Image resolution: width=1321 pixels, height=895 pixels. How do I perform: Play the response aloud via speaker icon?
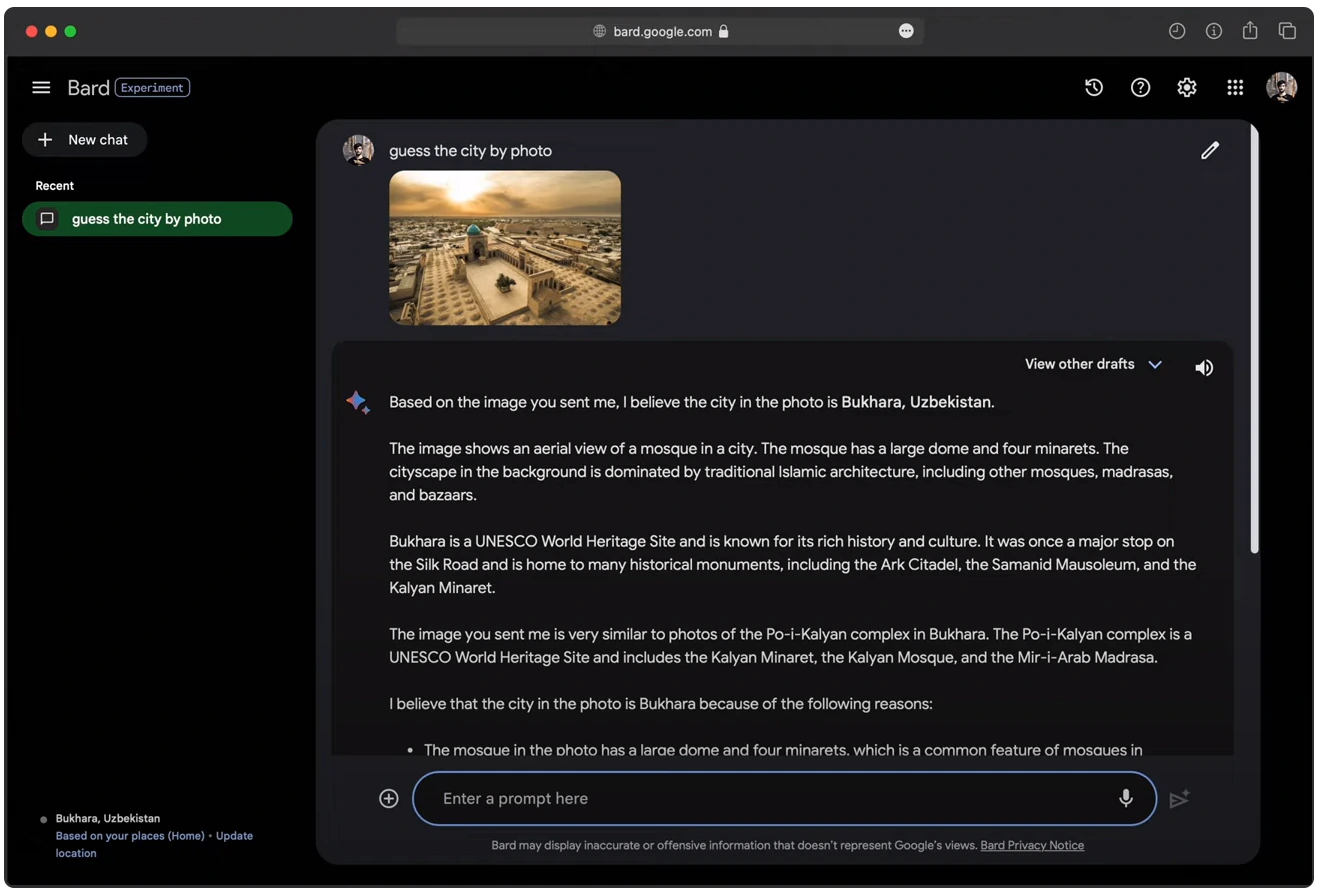1204,367
